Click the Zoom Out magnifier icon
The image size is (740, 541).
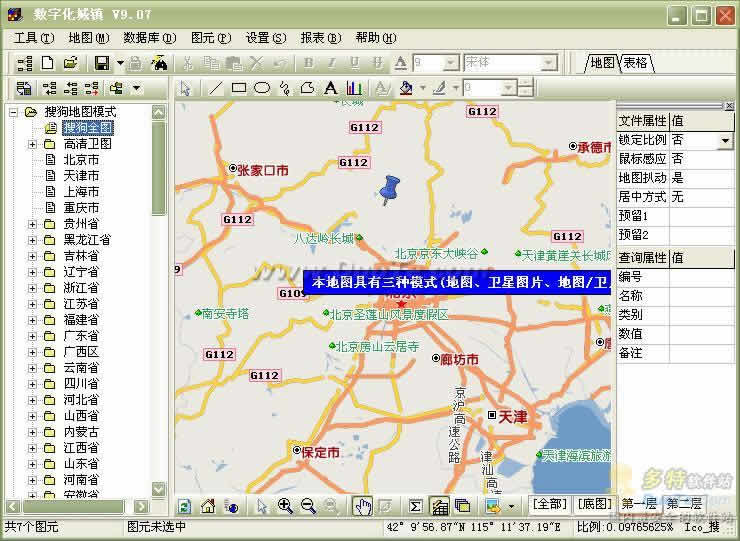tap(308, 506)
